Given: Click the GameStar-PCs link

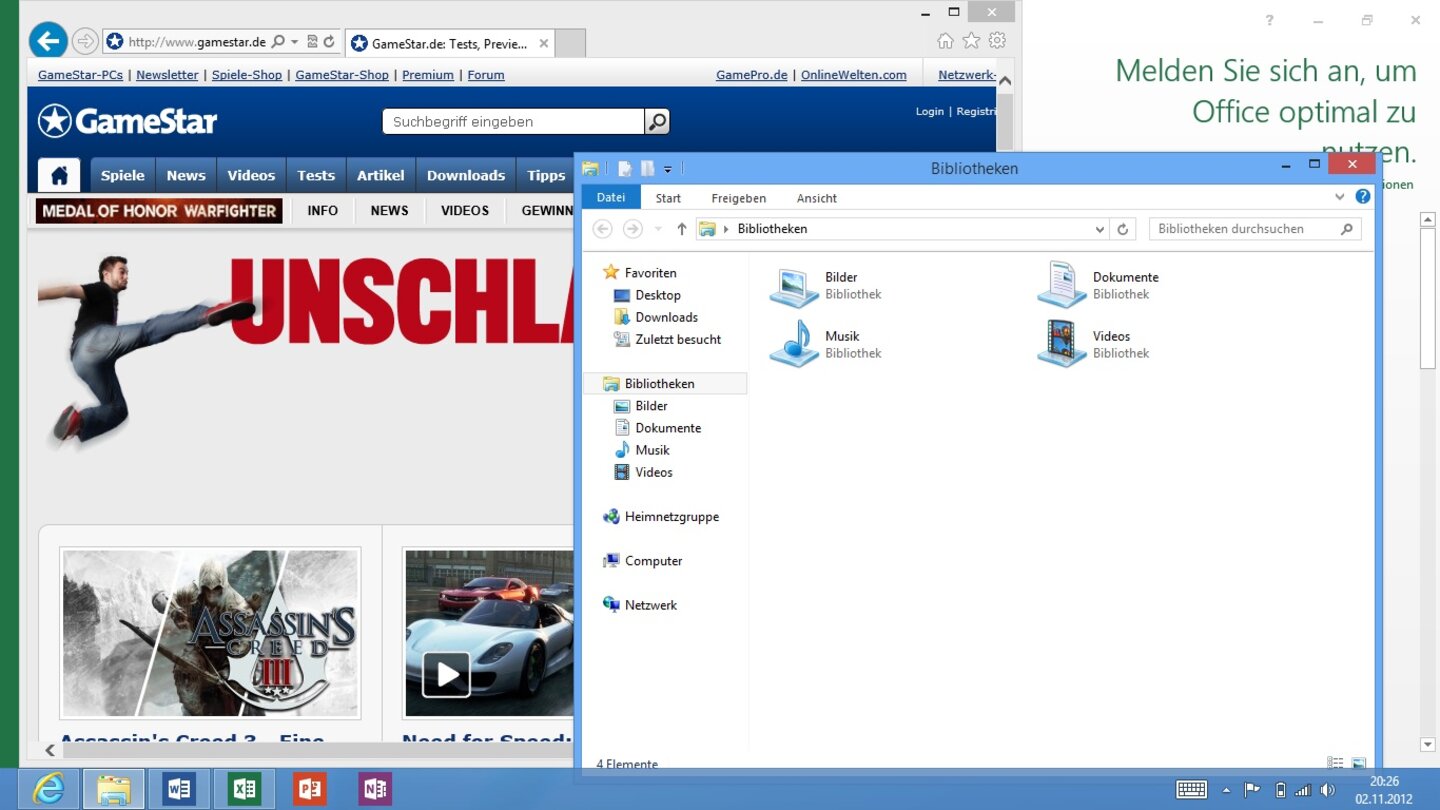Looking at the screenshot, I should [80, 75].
